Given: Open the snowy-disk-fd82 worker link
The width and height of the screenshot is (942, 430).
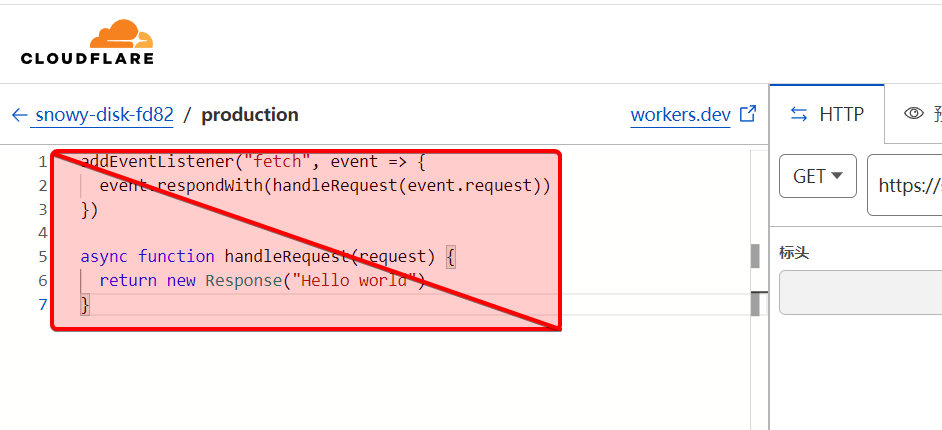Looking at the screenshot, I should coord(104,115).
